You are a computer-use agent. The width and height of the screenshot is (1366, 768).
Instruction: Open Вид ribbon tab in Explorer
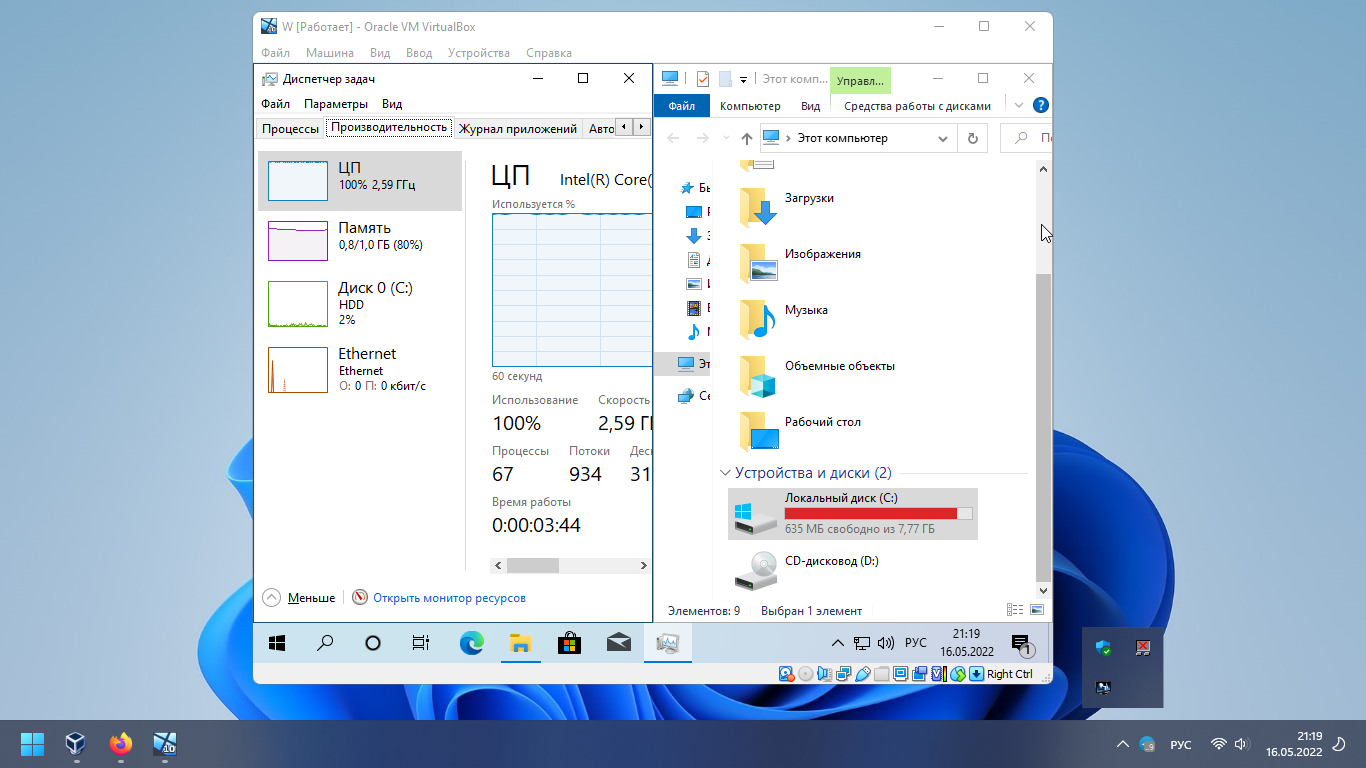coord(811,106)
